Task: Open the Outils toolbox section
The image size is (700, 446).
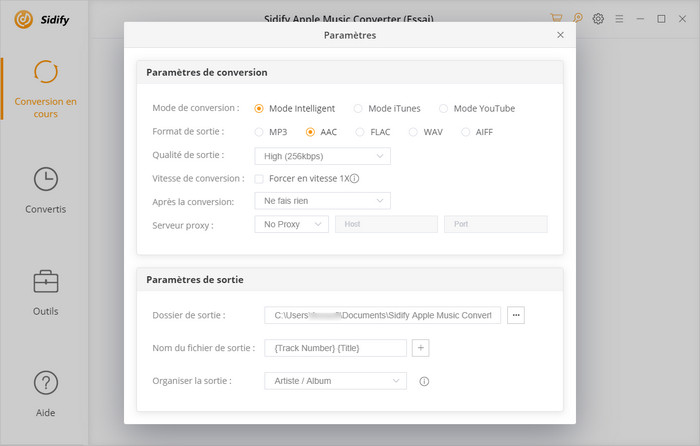Action: (x=45, y=292)
